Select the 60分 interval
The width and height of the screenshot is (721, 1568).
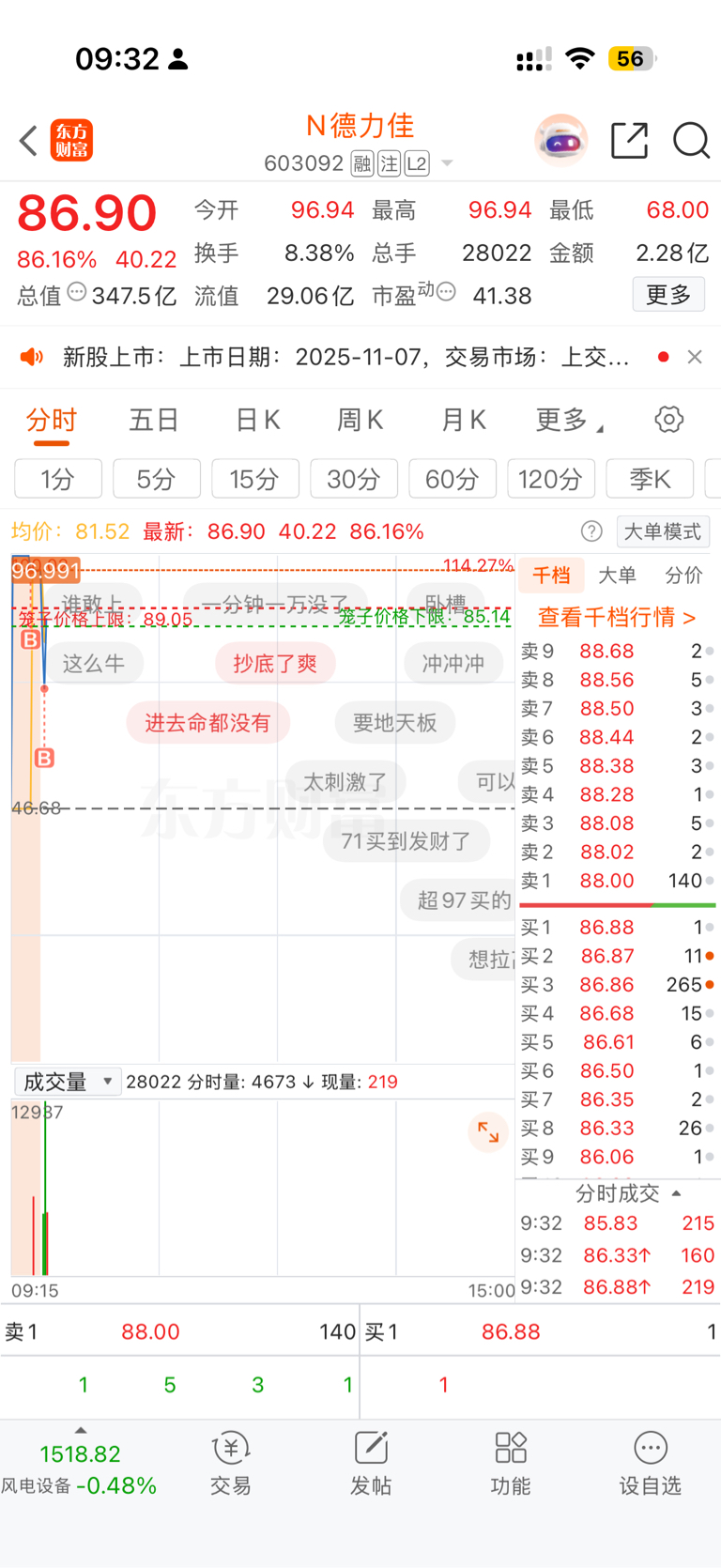click(x=453, y=479)
